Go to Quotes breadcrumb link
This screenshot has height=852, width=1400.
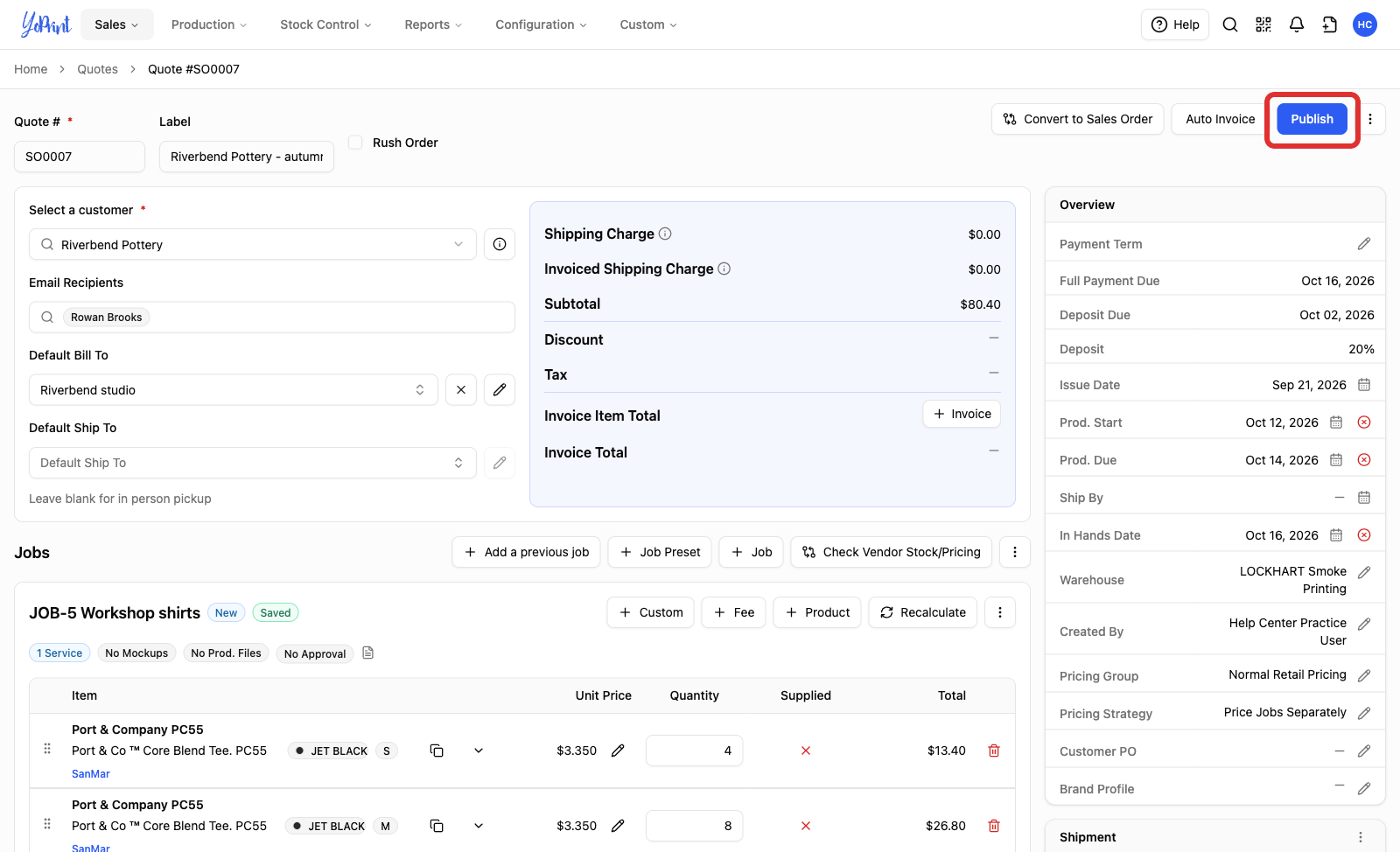click(x=97, y=69)
